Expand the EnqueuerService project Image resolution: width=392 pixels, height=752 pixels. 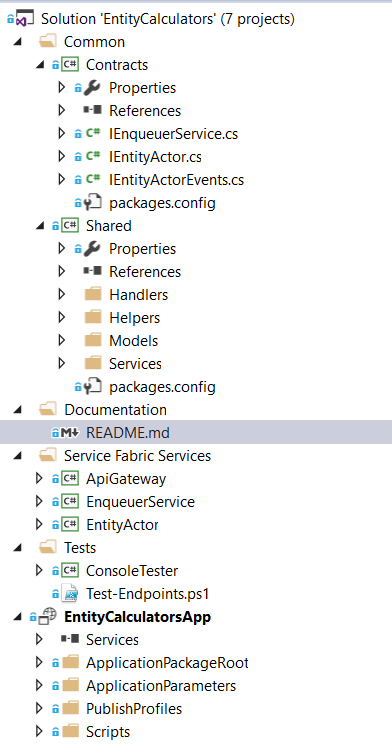[x=39, y=502]
